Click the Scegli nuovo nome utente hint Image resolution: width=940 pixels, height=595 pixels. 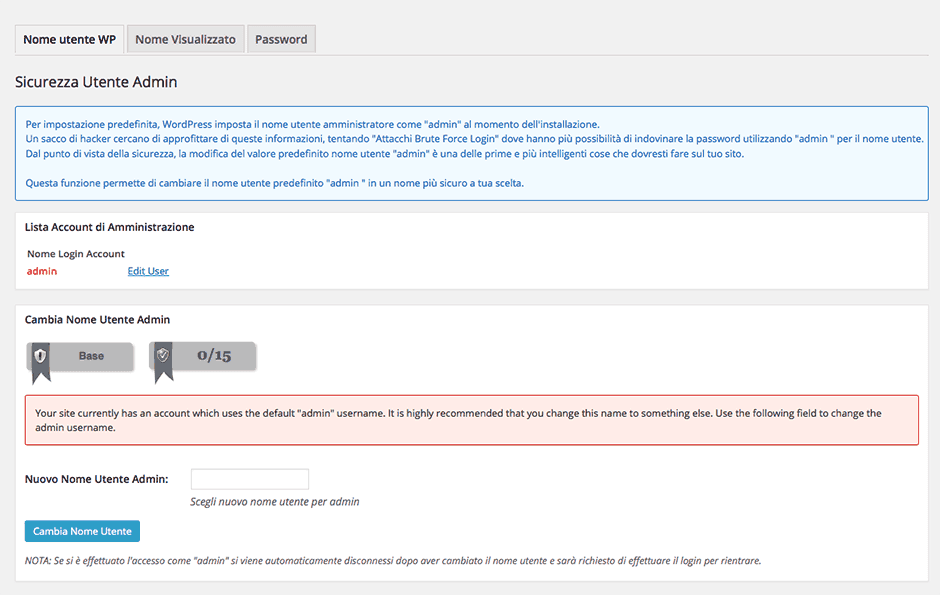point(274,502)
